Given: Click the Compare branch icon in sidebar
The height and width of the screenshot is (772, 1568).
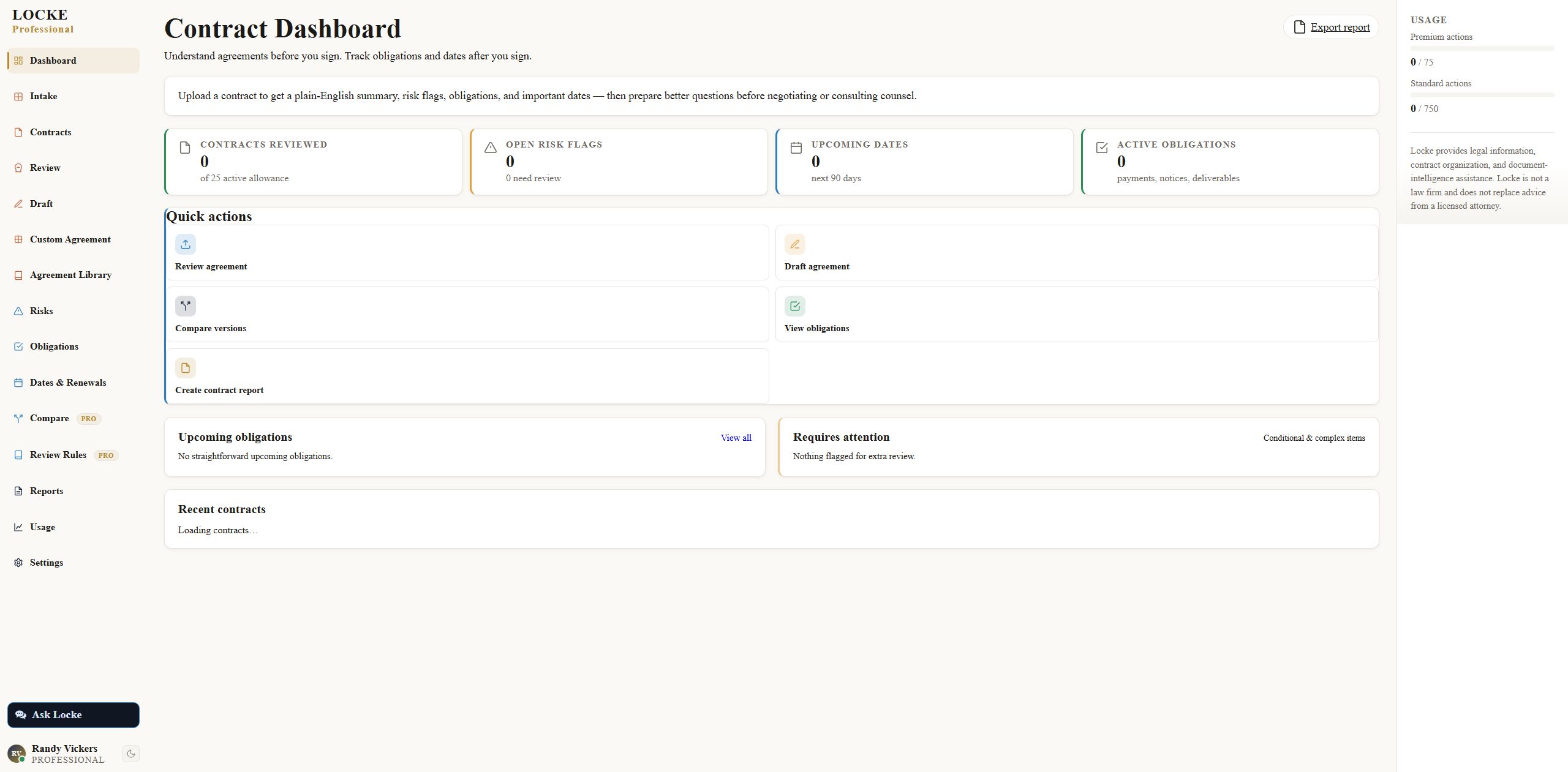Looking at the screenshot, I should [x=18, y=419].
